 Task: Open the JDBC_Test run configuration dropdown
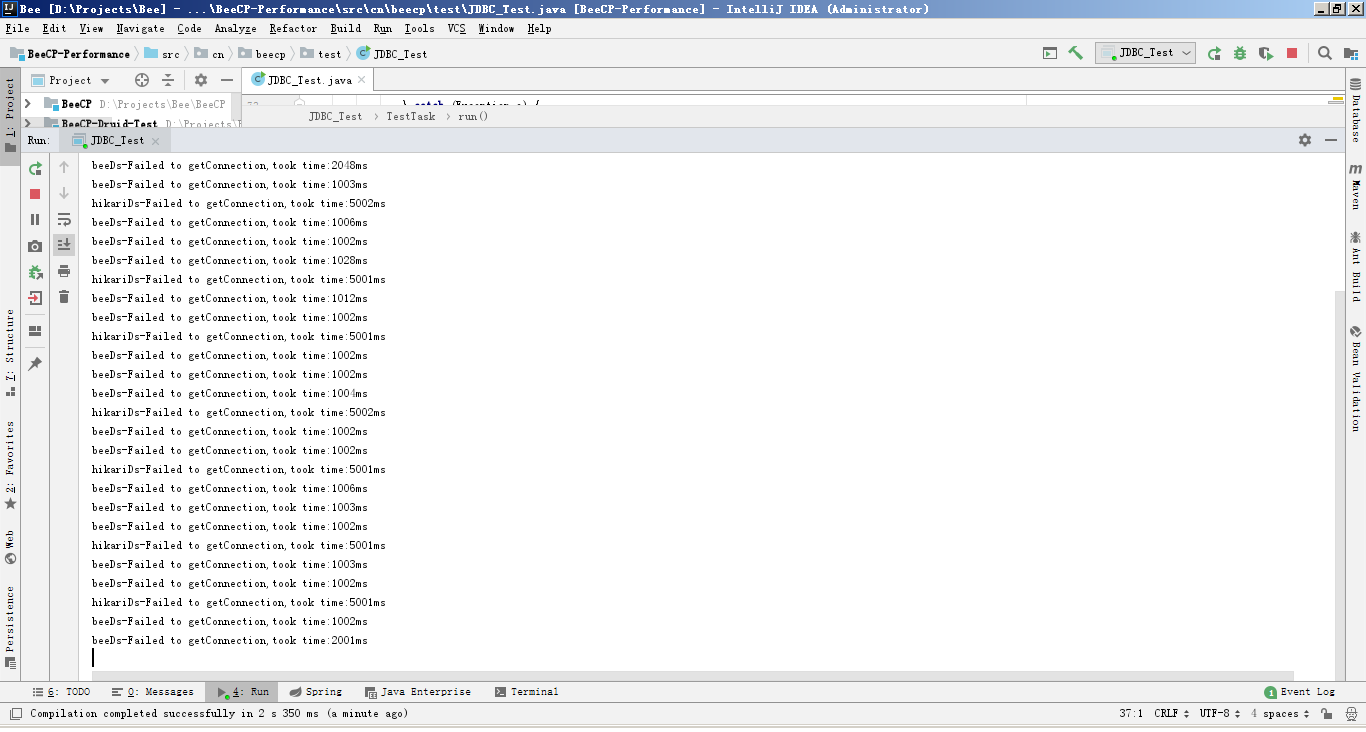click(x=1145, y=53)
